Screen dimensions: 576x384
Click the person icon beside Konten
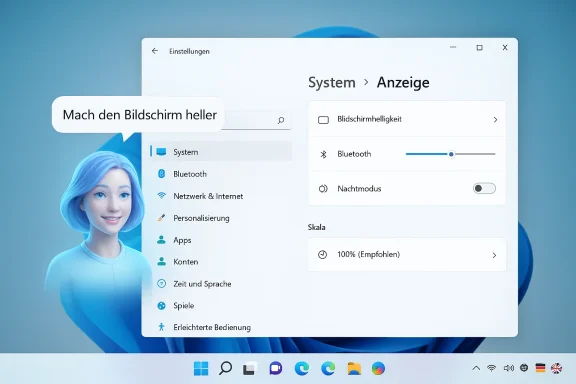click(161, 261)
